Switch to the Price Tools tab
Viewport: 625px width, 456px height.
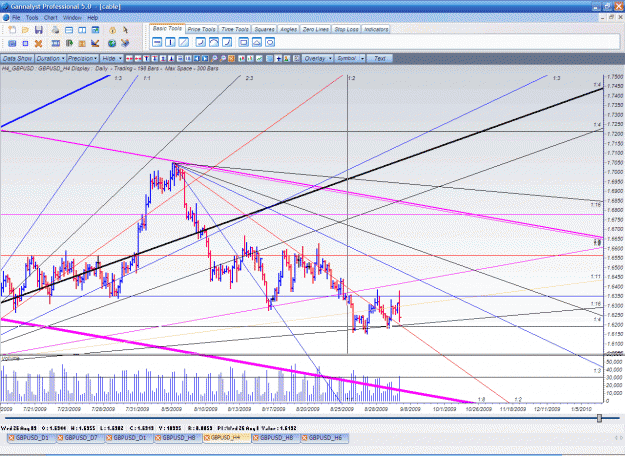[x=202, y=29]
